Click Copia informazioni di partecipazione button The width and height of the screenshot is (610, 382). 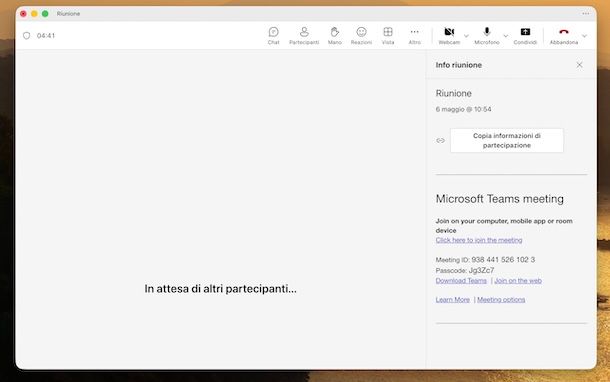coord(507,140)
